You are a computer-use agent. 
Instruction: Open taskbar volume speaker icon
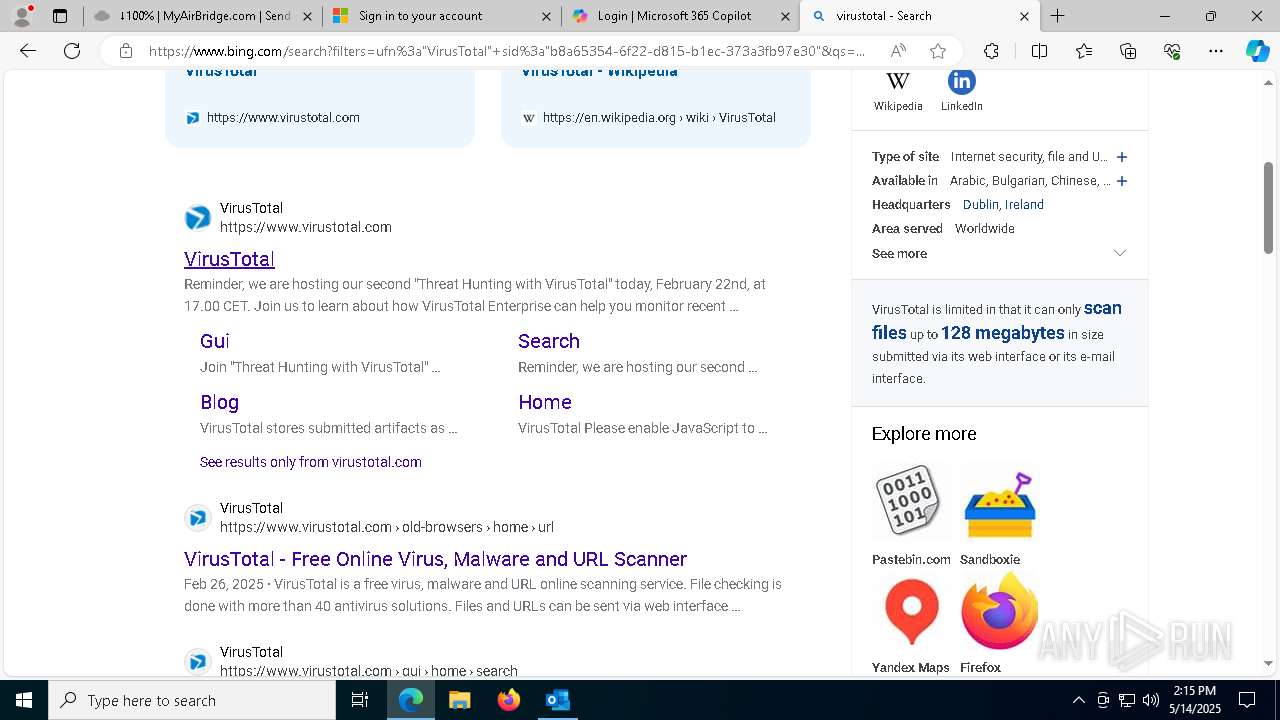1151,700
